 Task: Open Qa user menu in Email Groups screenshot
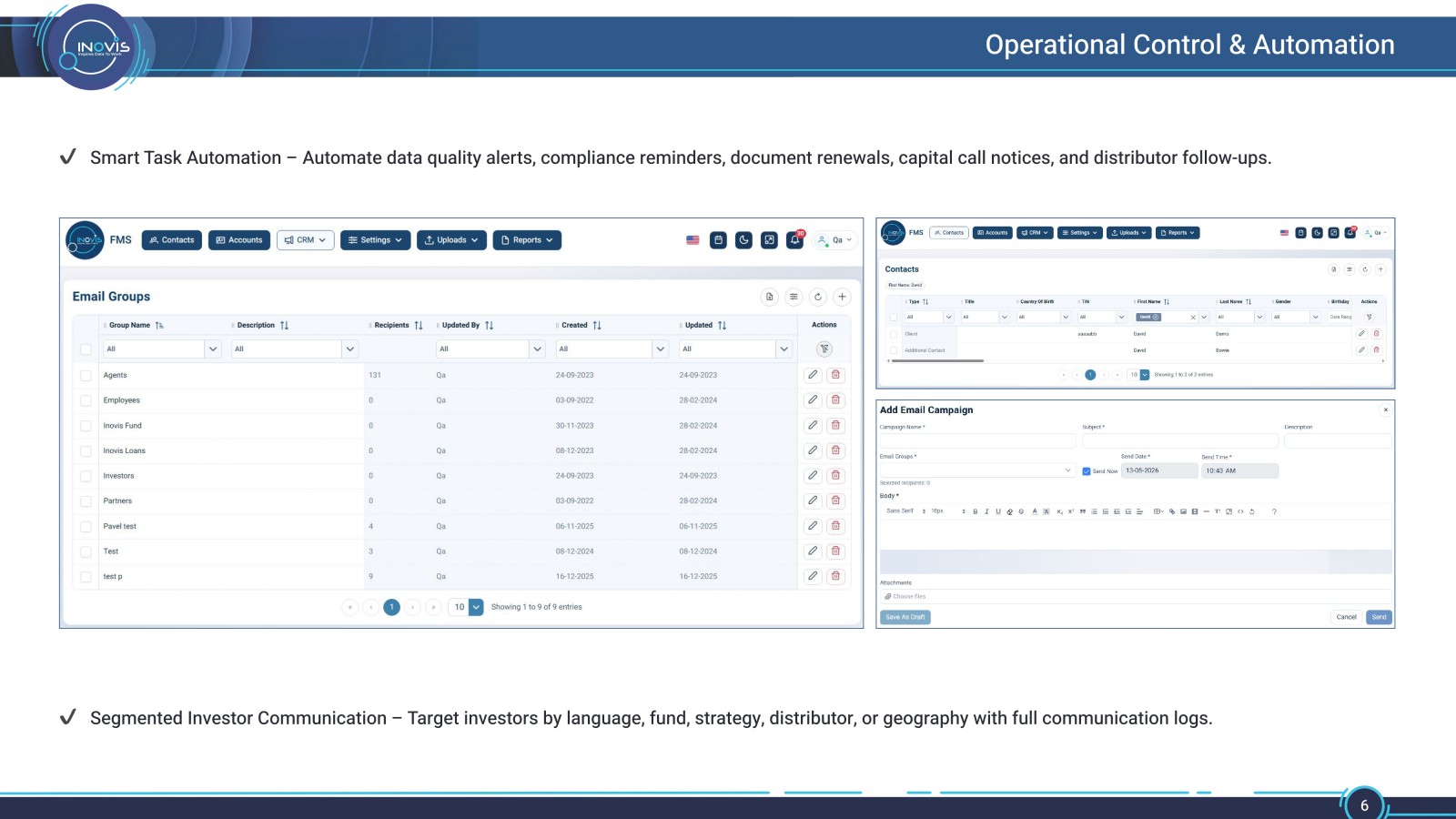click(x=835, y=240)
